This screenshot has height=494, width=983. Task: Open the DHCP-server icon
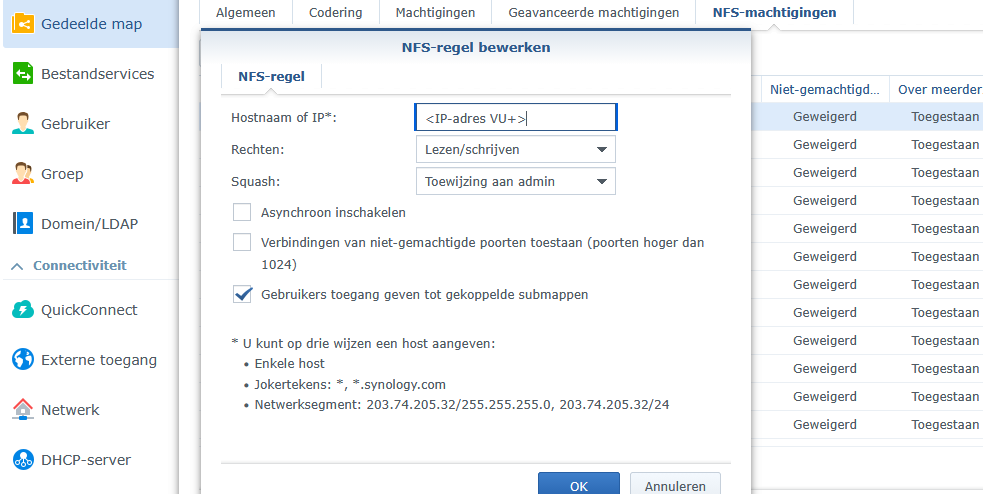(23, 460)
